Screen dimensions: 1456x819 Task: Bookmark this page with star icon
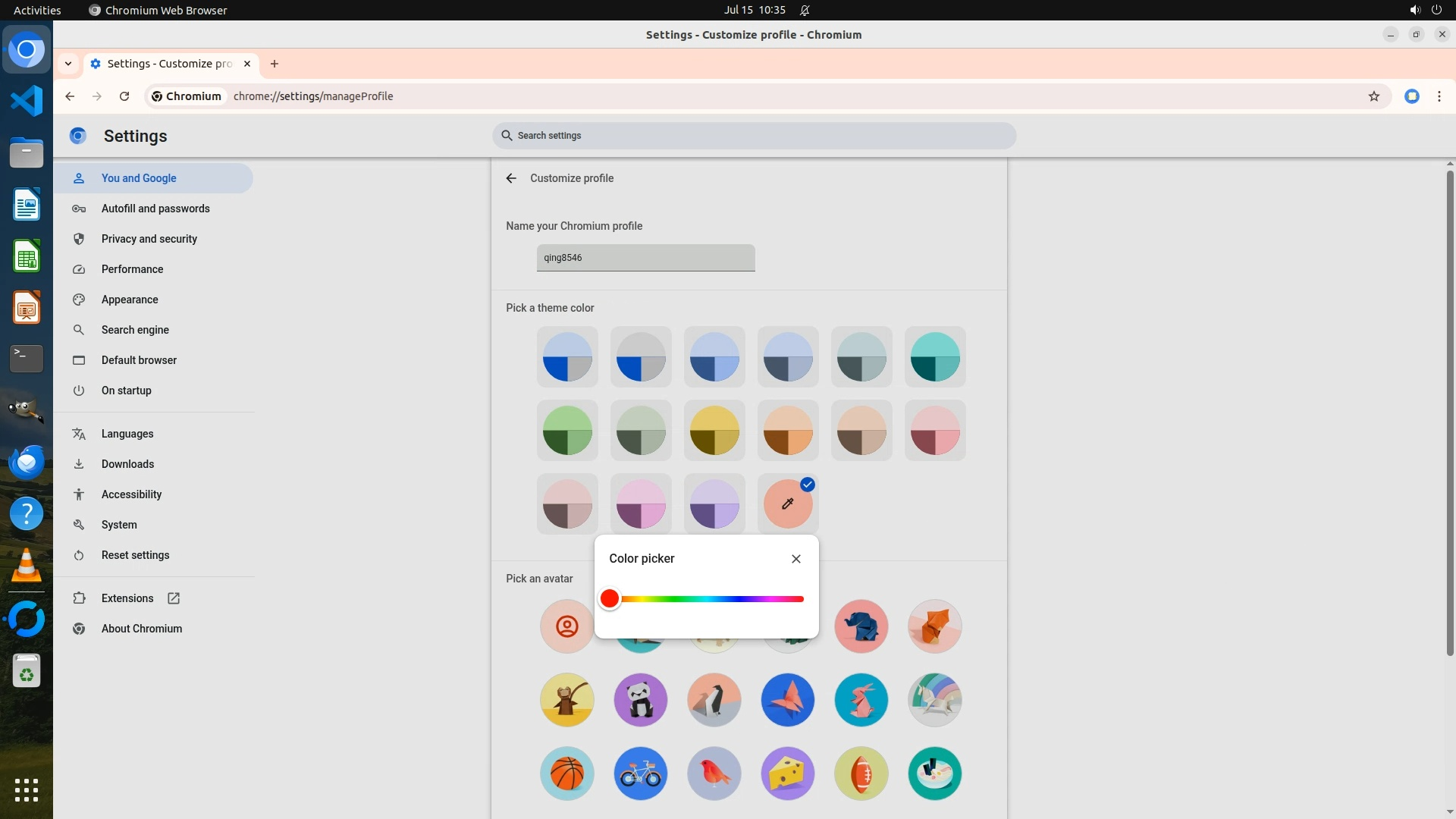pos(1373,96)
